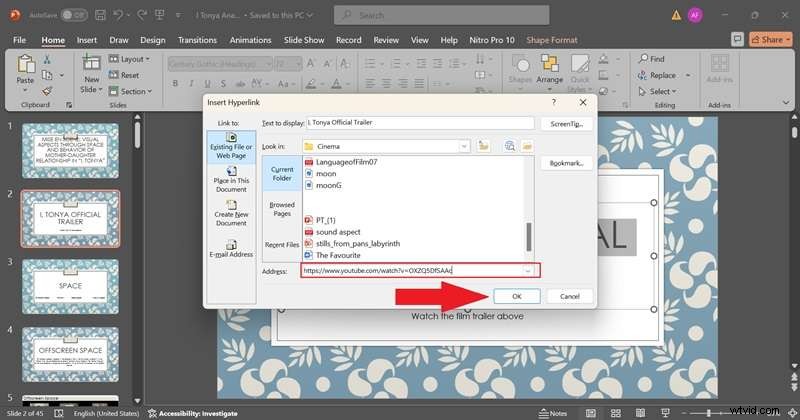Click the Redo icon
The width and height of the screenshot is (800, 420).
click(x=140, y=15)
